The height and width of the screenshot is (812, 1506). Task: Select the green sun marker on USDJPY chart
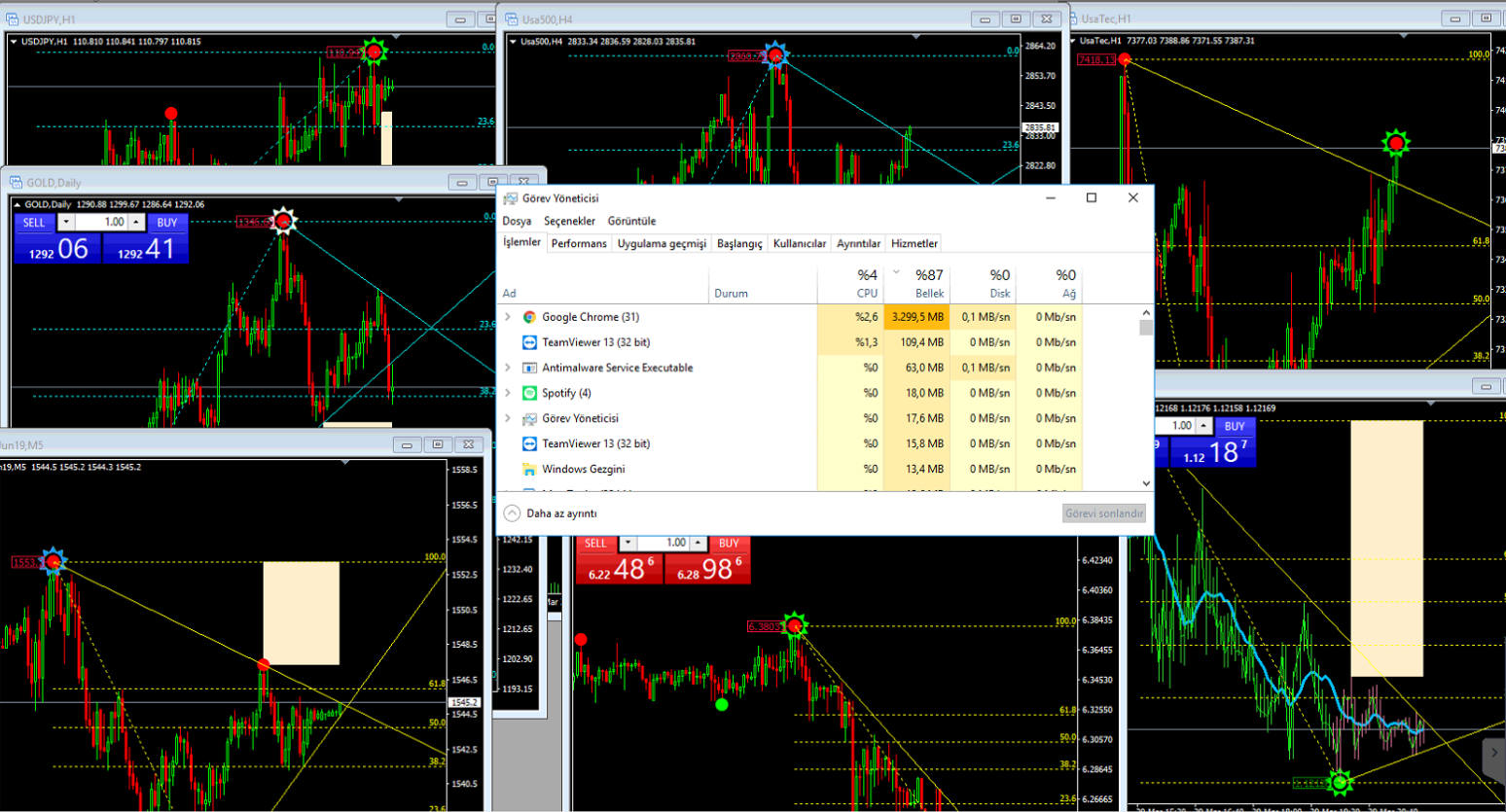pos(374,52)
